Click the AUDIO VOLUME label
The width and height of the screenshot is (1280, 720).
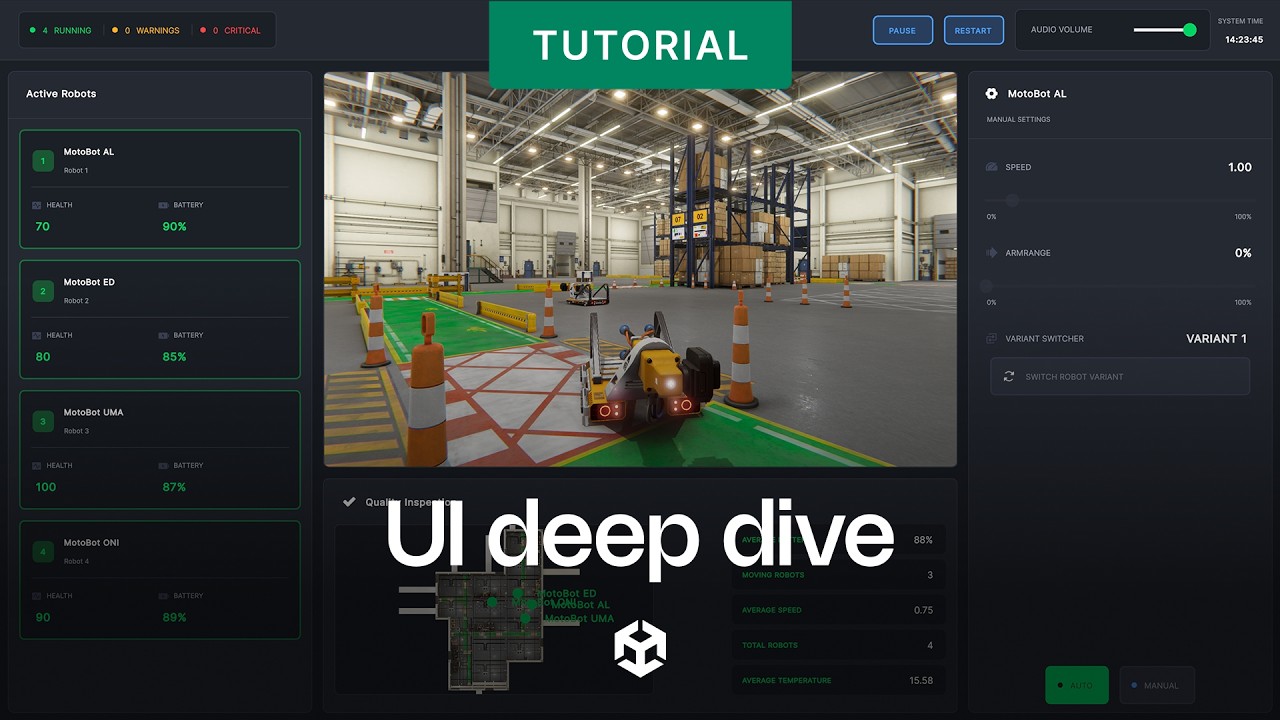1062,30
